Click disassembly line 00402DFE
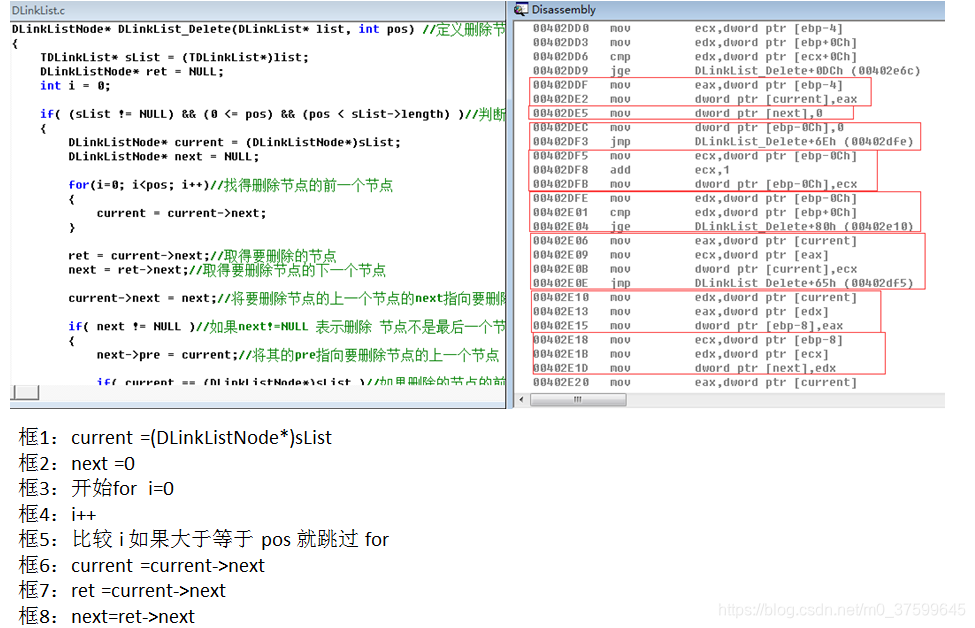975x628 pixels. [695, 198]
